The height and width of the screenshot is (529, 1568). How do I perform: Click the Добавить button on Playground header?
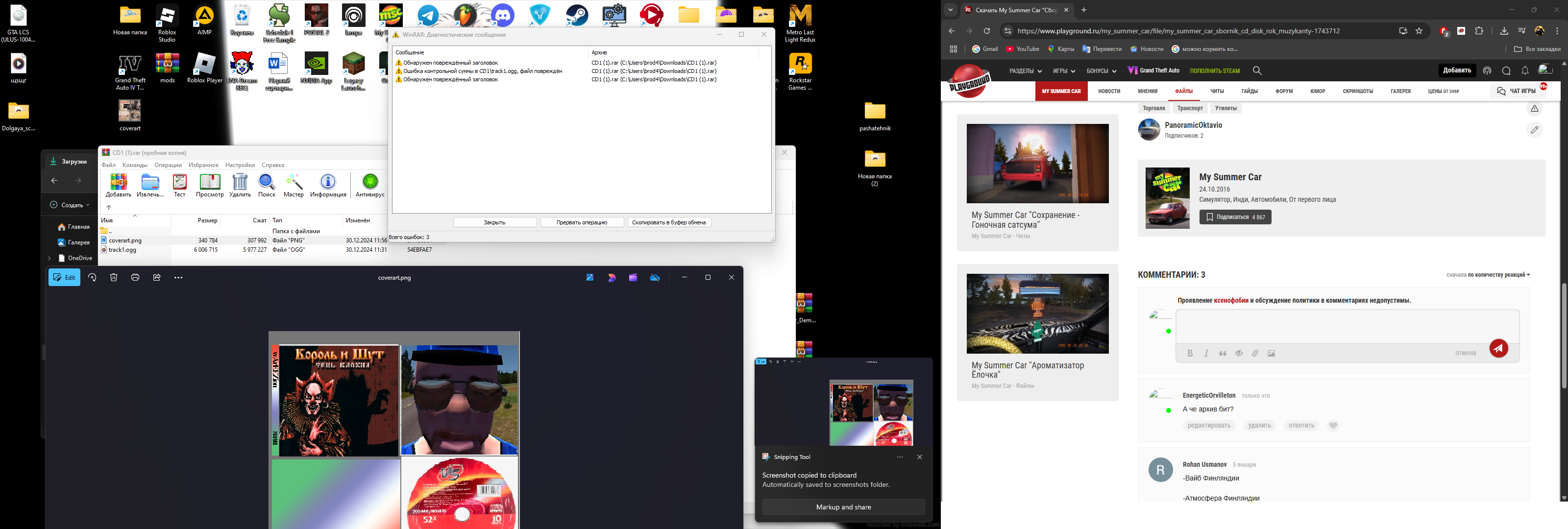point(1457,71)
